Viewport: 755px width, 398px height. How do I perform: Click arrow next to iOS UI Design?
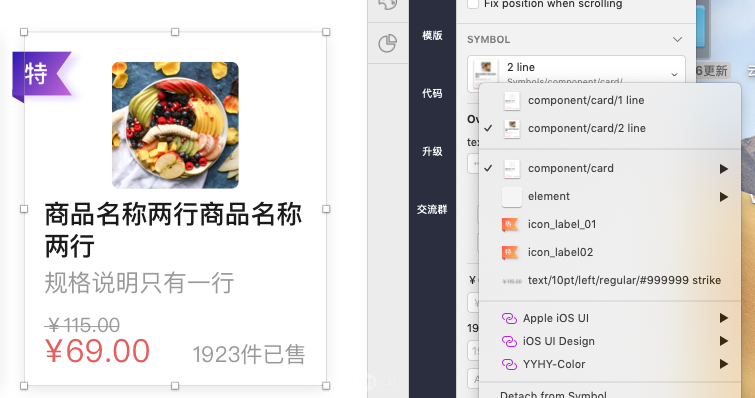[x=724, y=341]
